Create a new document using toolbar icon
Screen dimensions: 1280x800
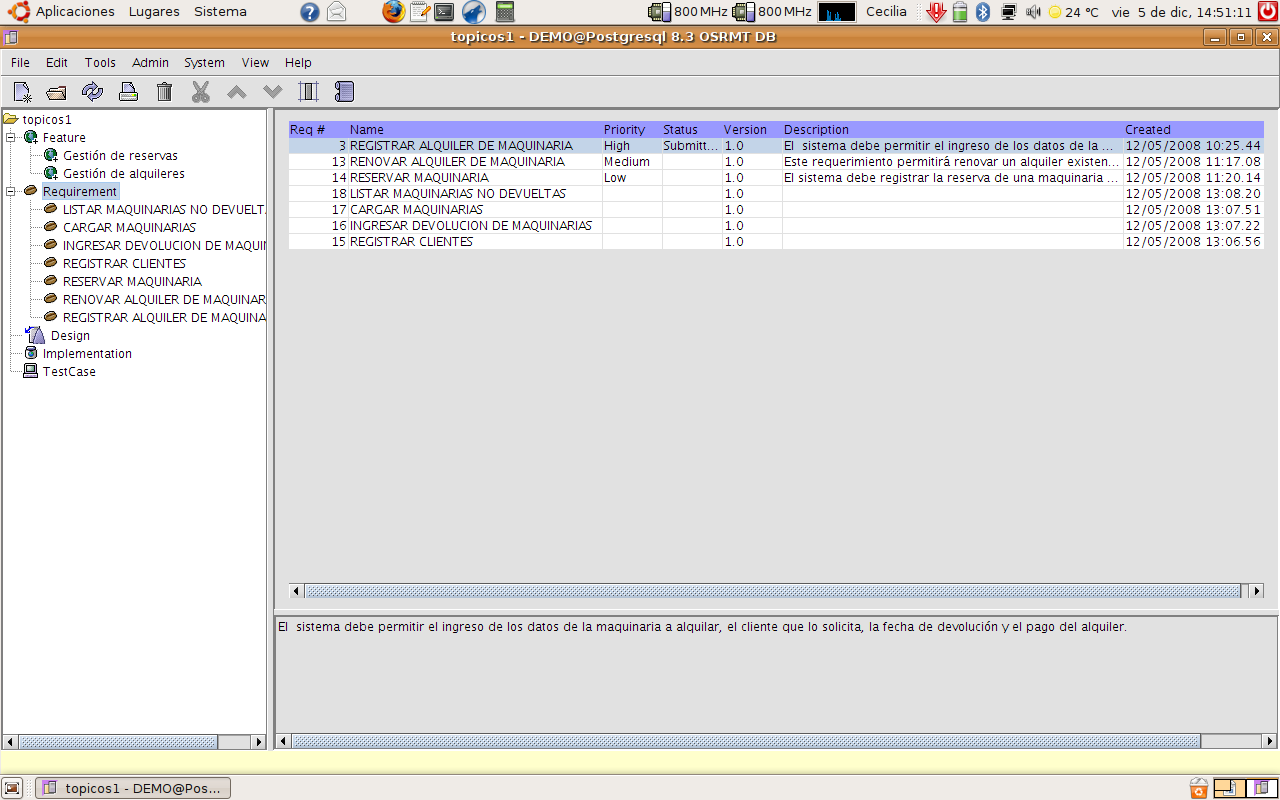pos(21,91)
